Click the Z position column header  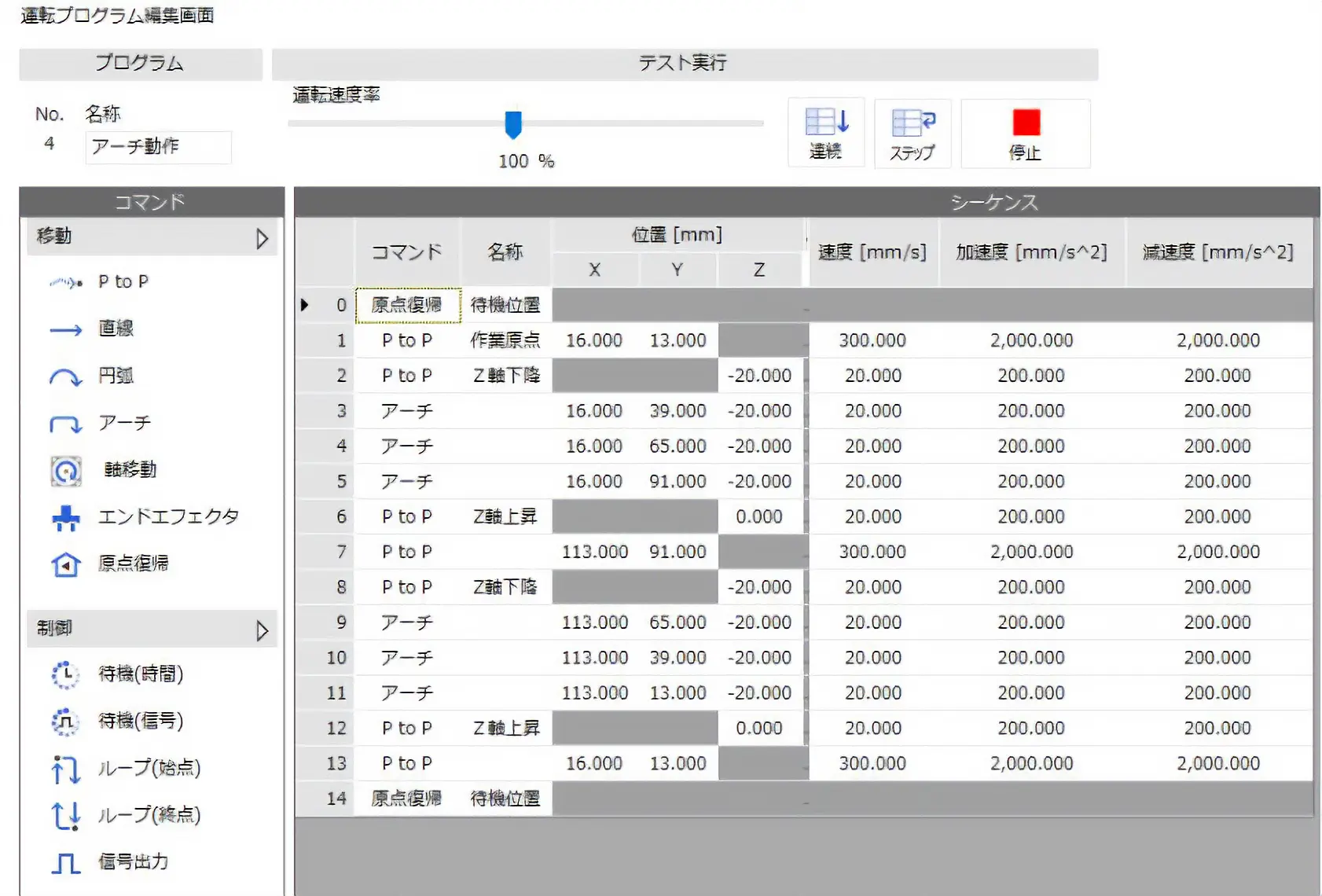(759, 270)
